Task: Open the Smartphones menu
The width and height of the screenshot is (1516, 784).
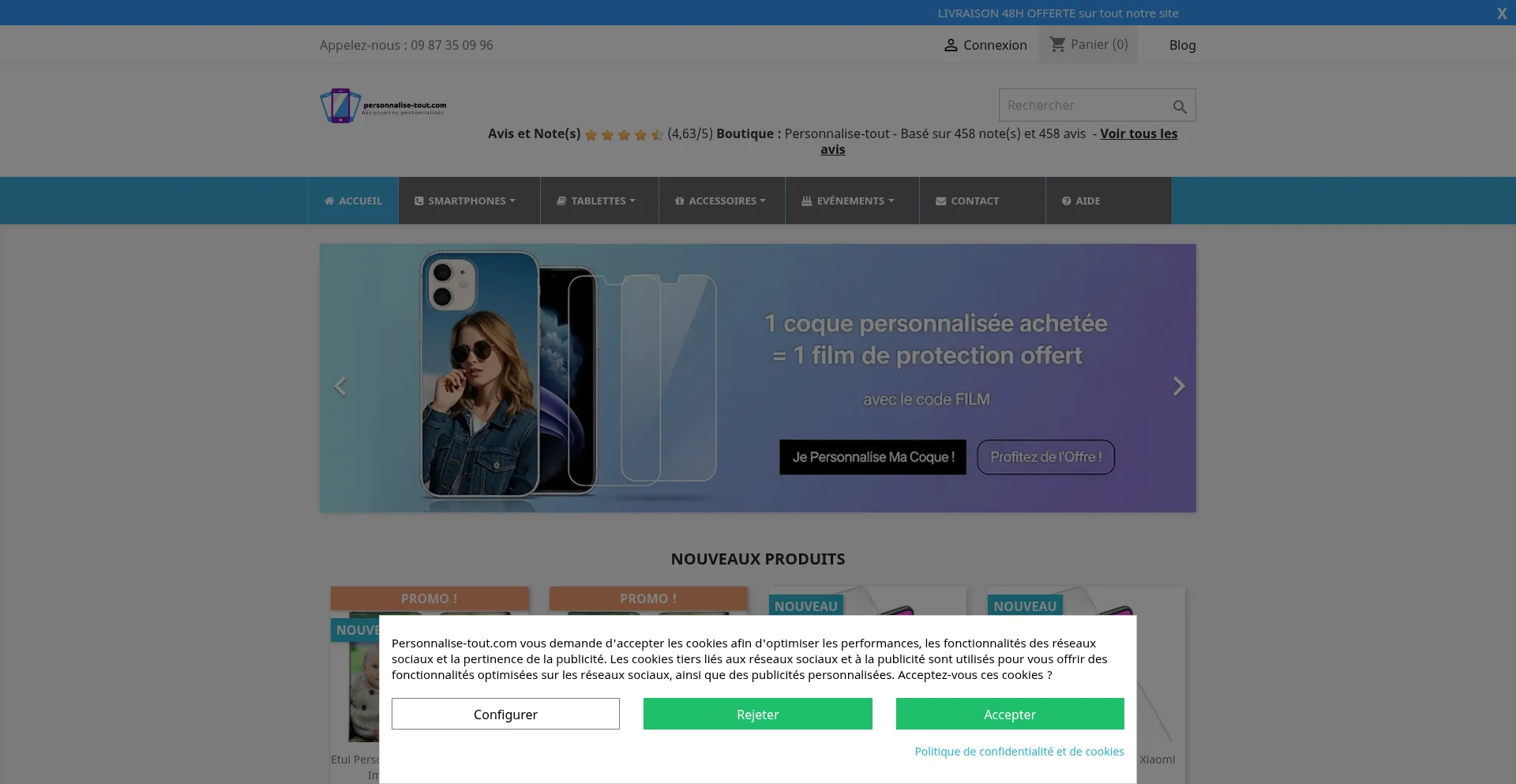Action: (469, 201)
